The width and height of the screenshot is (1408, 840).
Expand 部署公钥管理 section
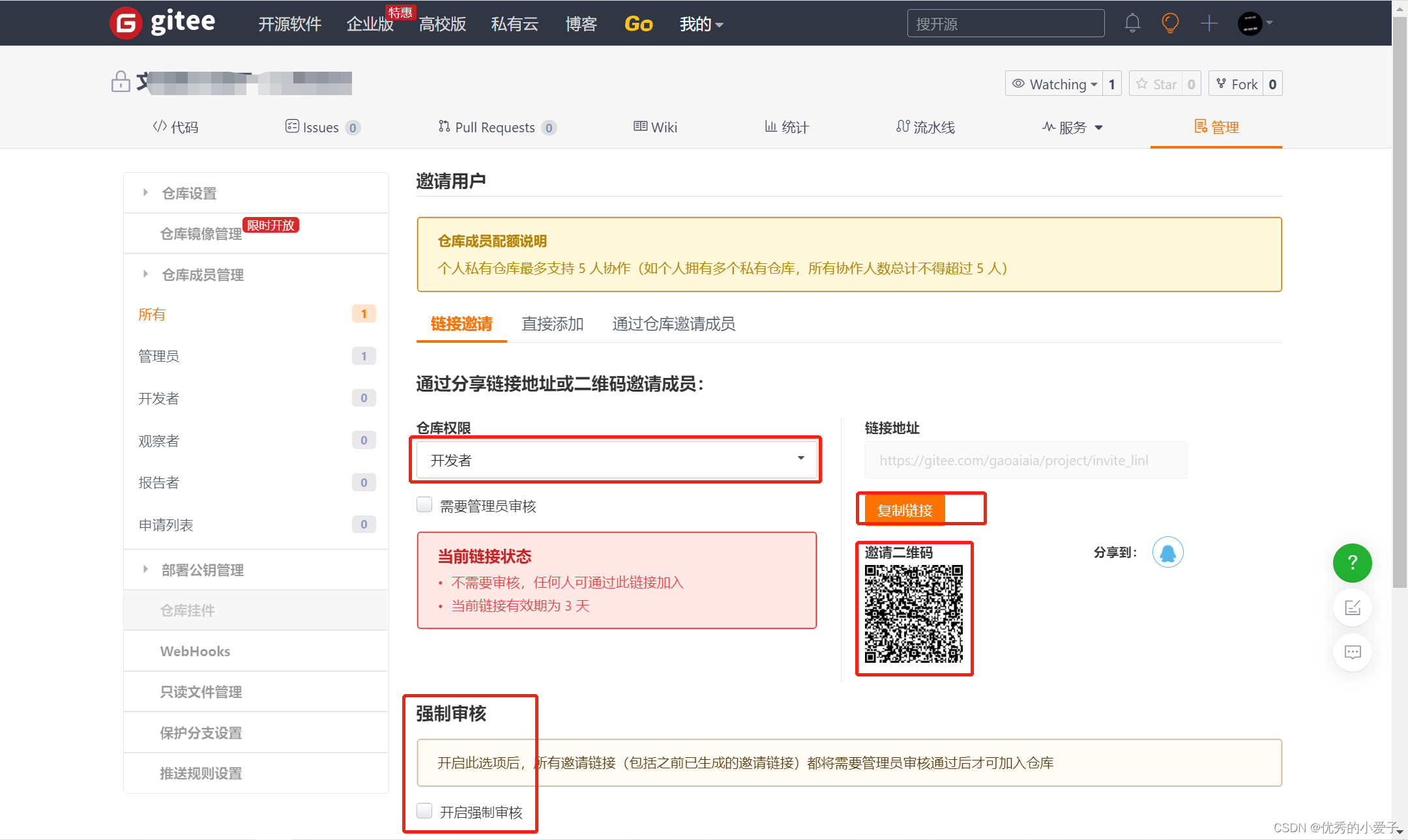coord(256,570)
